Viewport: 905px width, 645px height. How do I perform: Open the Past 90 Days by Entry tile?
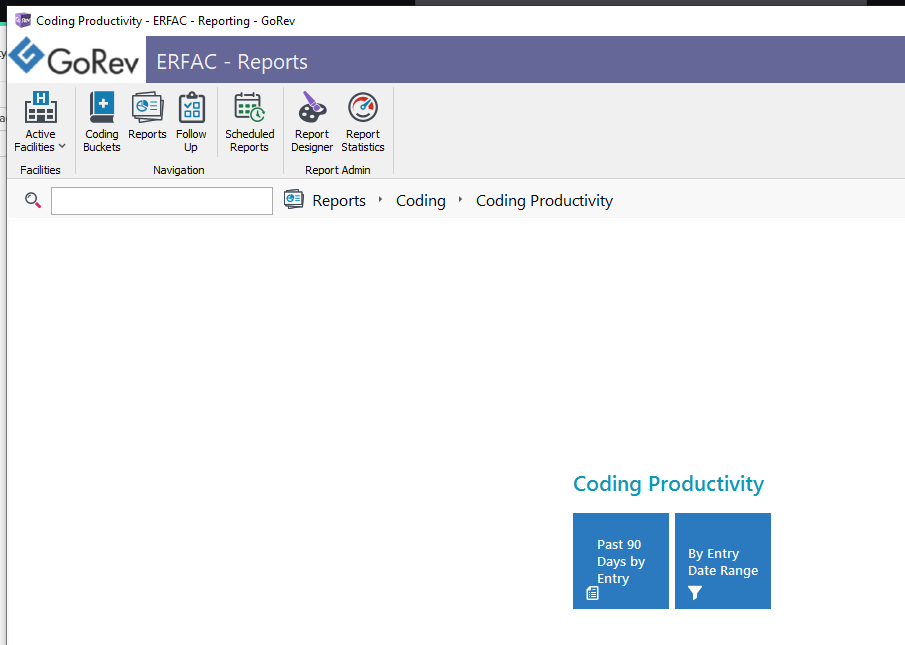pos(620,561)
